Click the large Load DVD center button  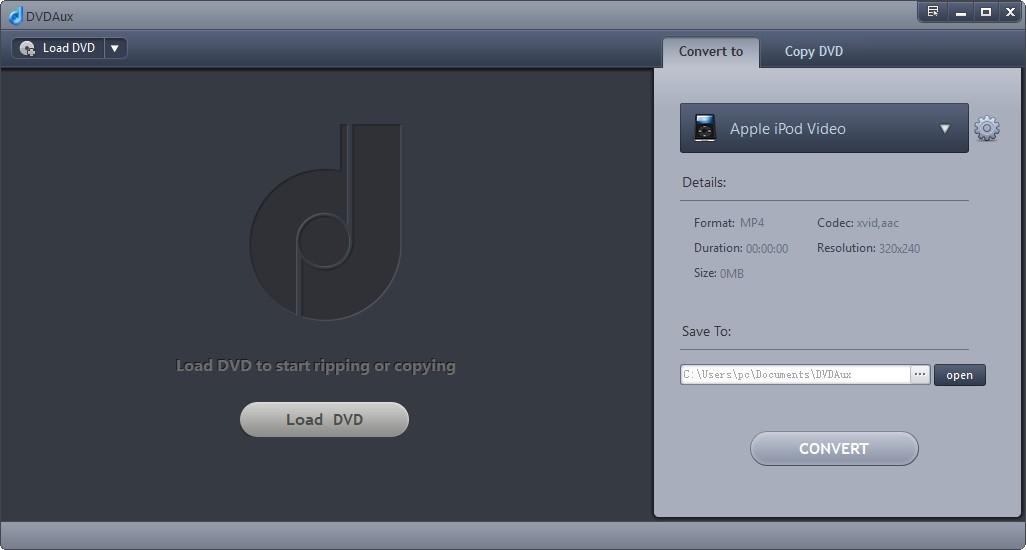[325, 419]
